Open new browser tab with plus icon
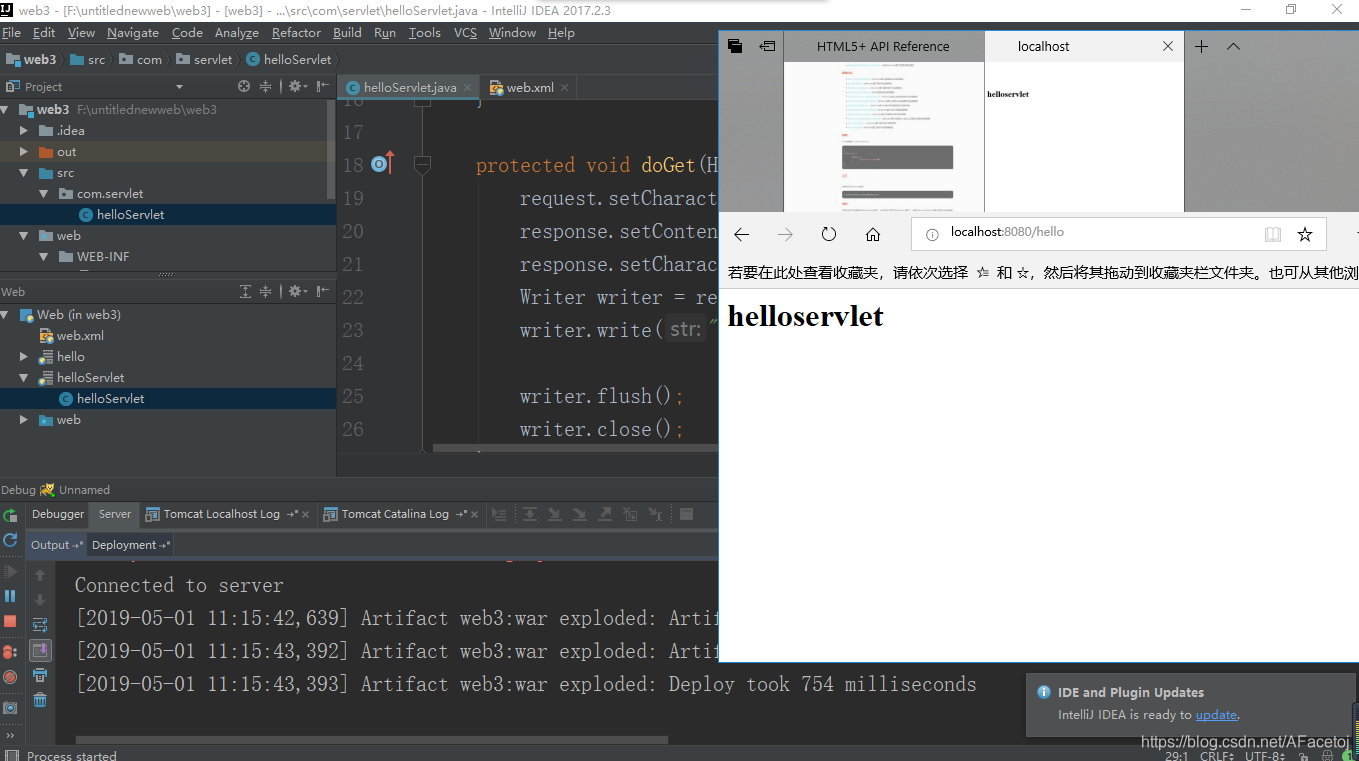Image resolution: width=1359 pixels, height=761 pixels. (1202, 46)
